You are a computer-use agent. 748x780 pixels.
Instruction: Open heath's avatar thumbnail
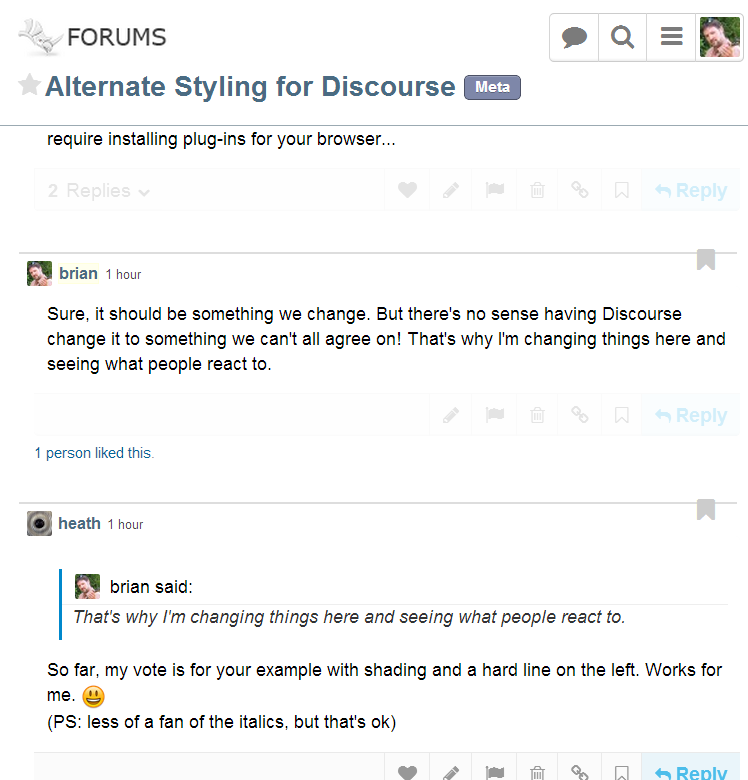(39, 523)
